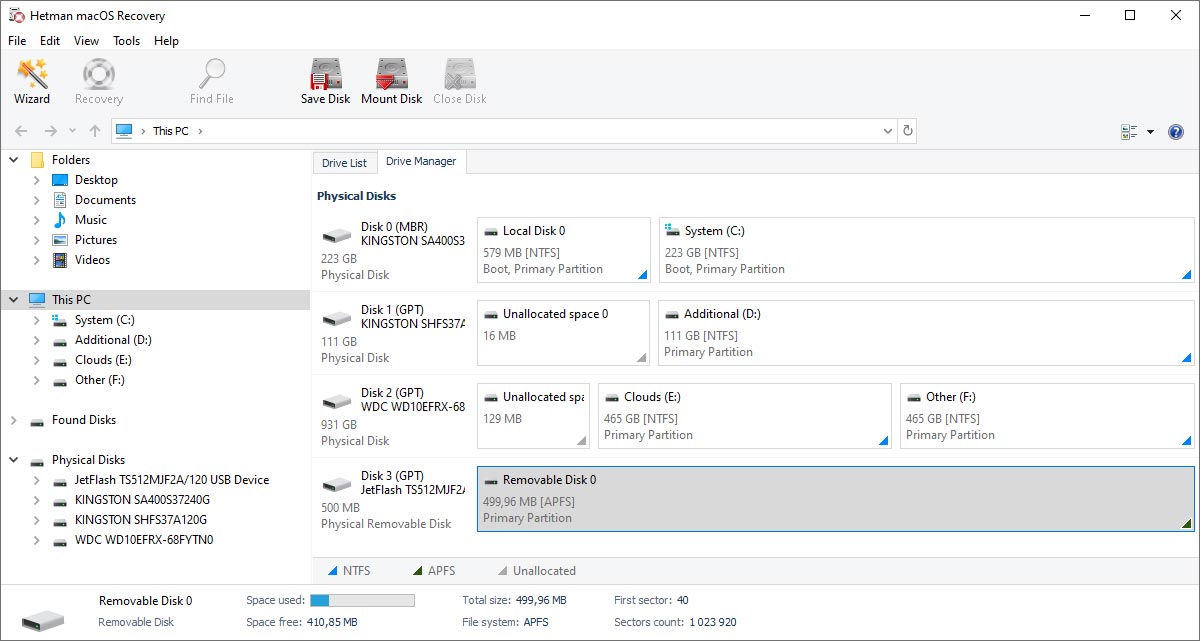The height and width of the screenshot is (641, 1200).
Task: Expand the Desktop folder node
Action: (37, 180)
